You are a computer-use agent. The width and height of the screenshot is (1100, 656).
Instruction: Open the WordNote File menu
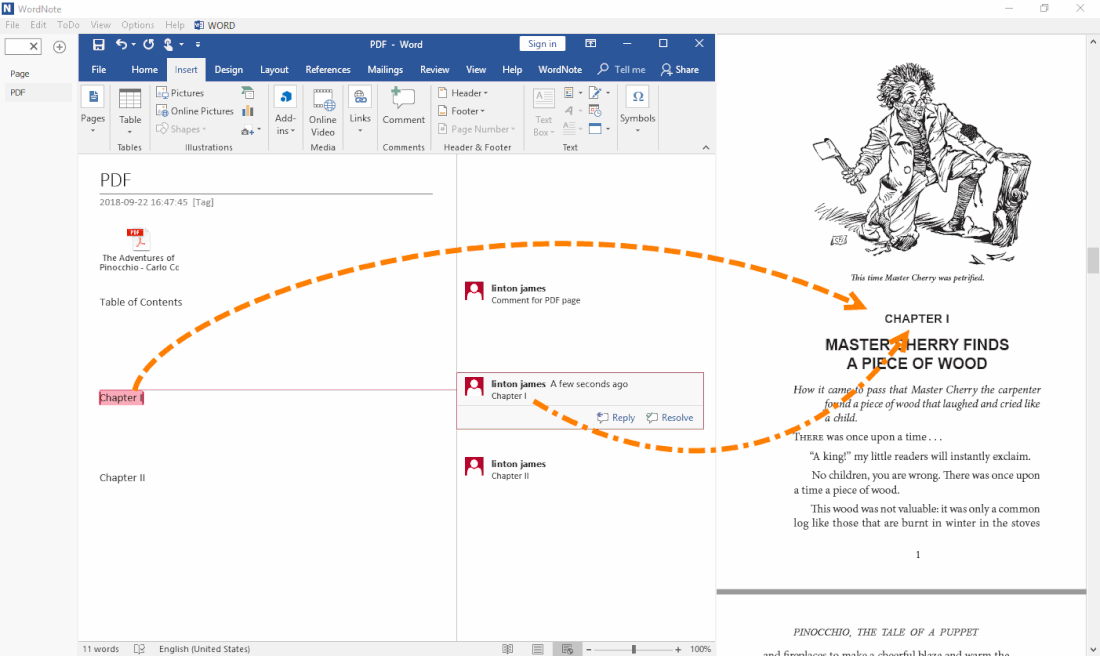13,25
